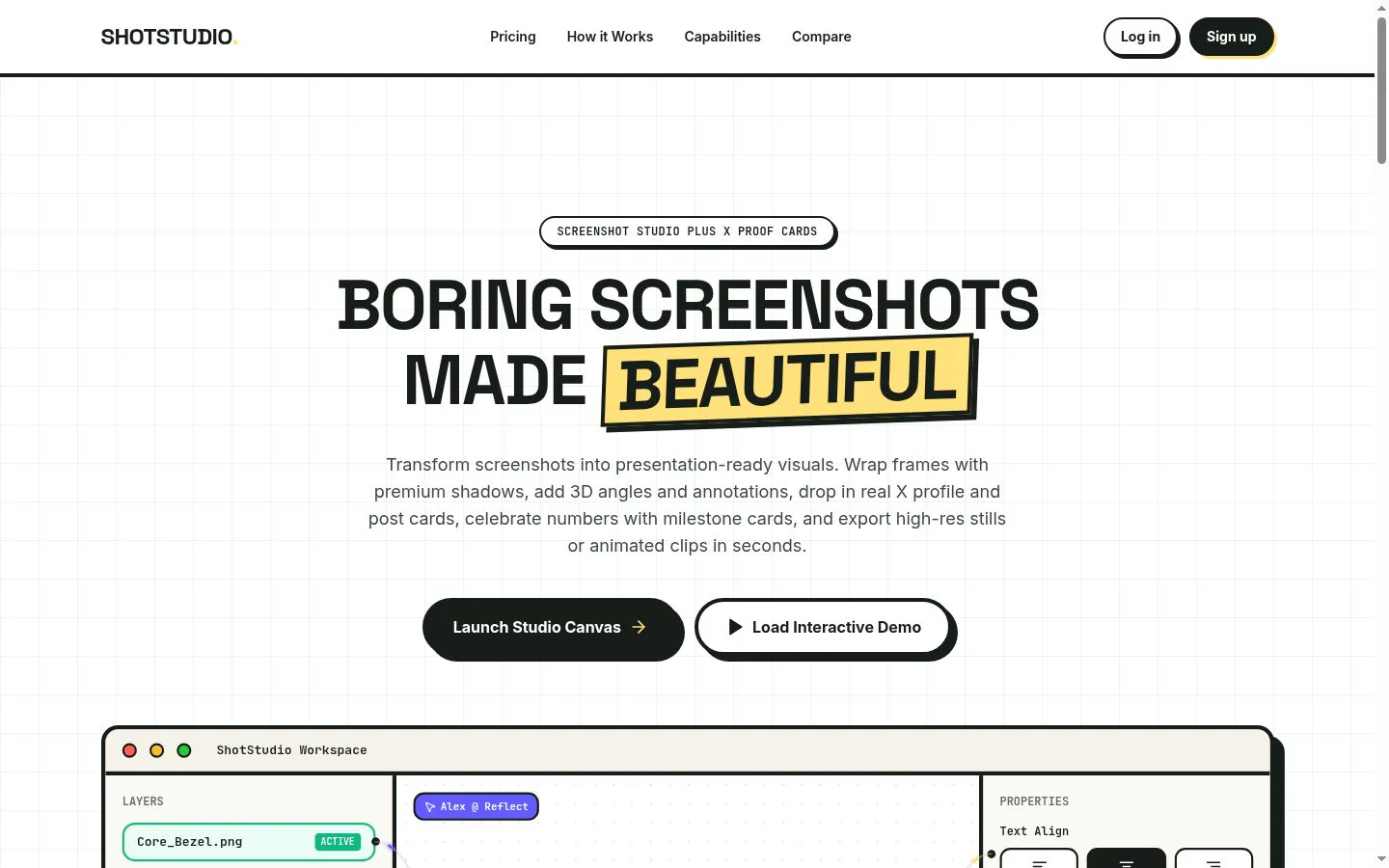
Task: Select the Core_Bezel.png layer
Action: 249,842
